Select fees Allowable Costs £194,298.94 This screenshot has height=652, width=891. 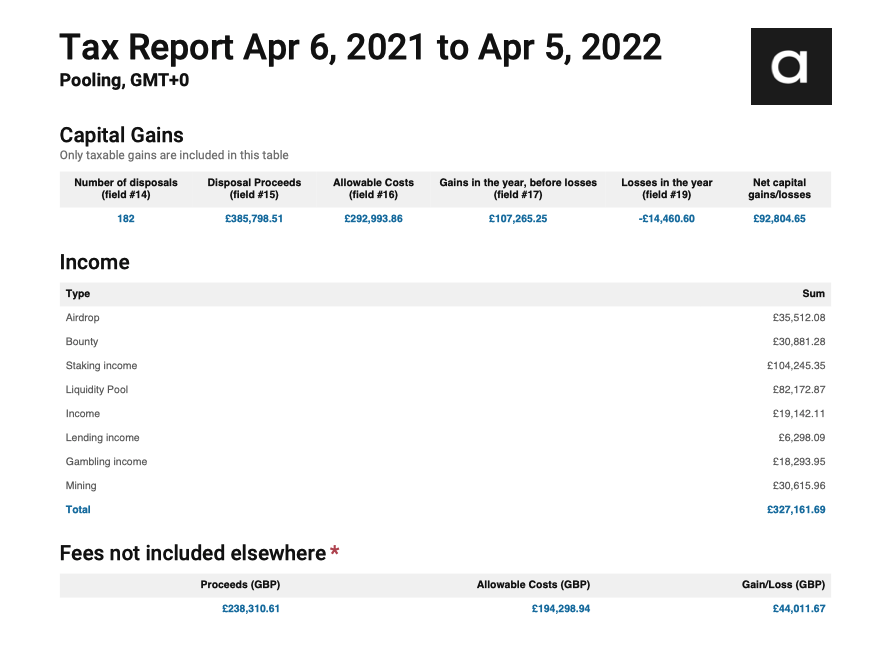(561, 609)
